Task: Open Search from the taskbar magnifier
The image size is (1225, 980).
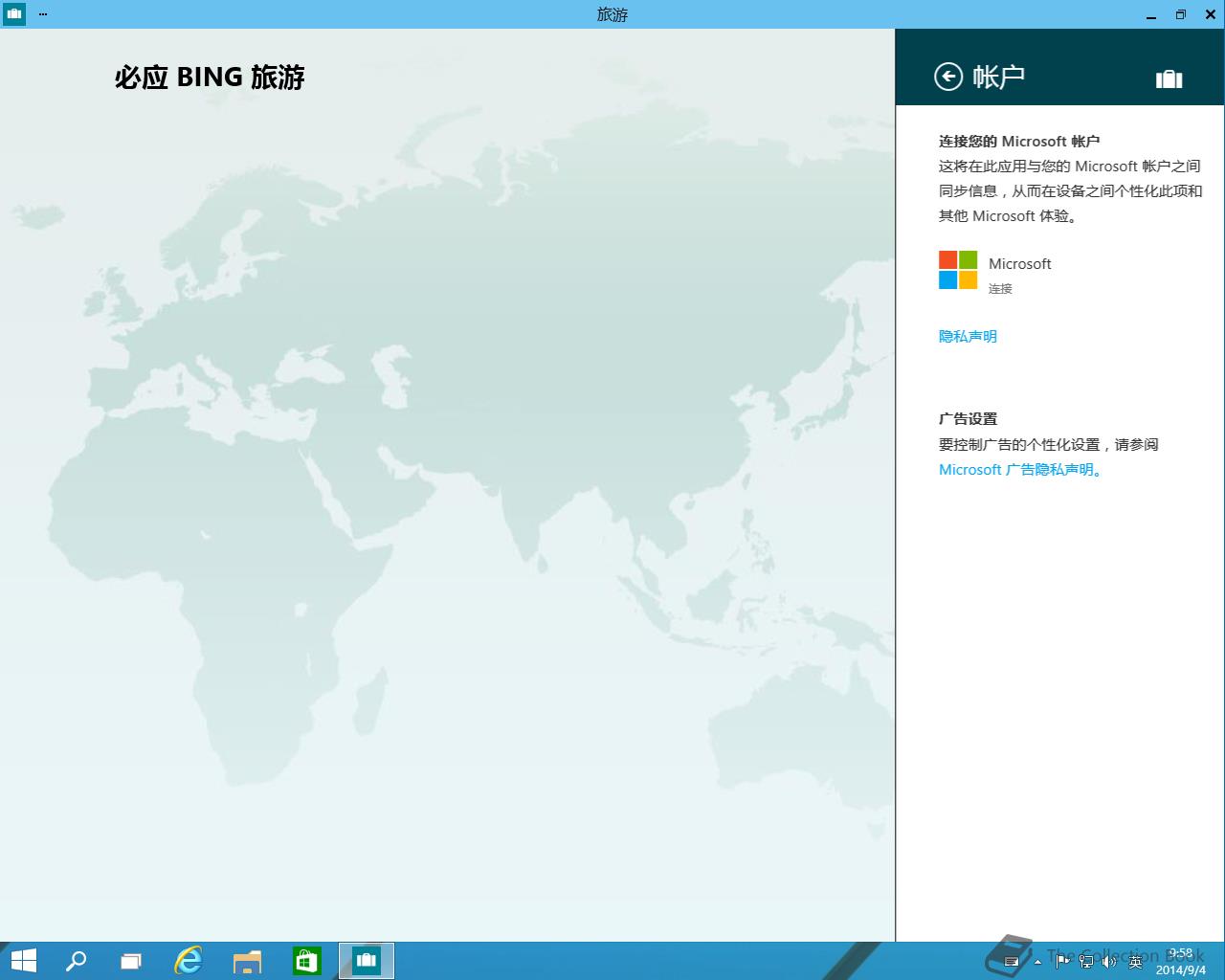Action: (x=76, y=961)
